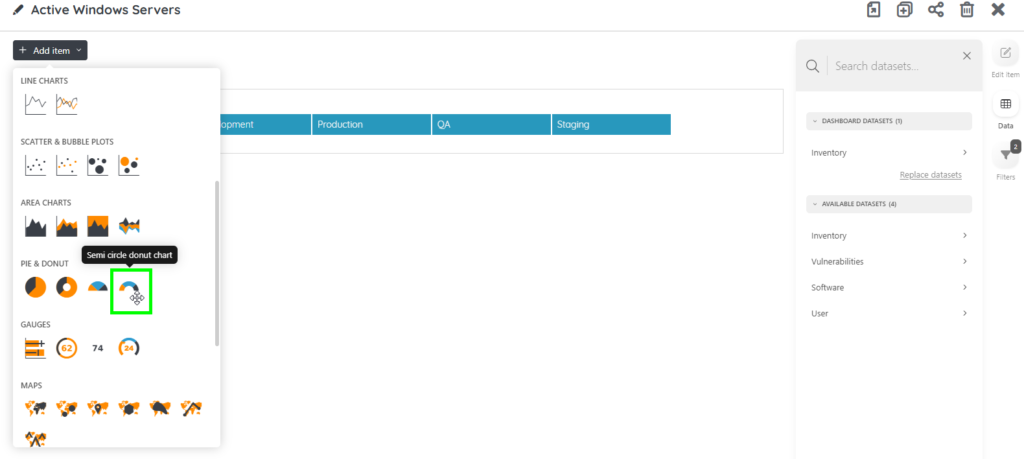Image resolution: width=1024 pixels, height=459 pixels.
Task: Add the semi circle donut chart
Action: coord(129,289)
